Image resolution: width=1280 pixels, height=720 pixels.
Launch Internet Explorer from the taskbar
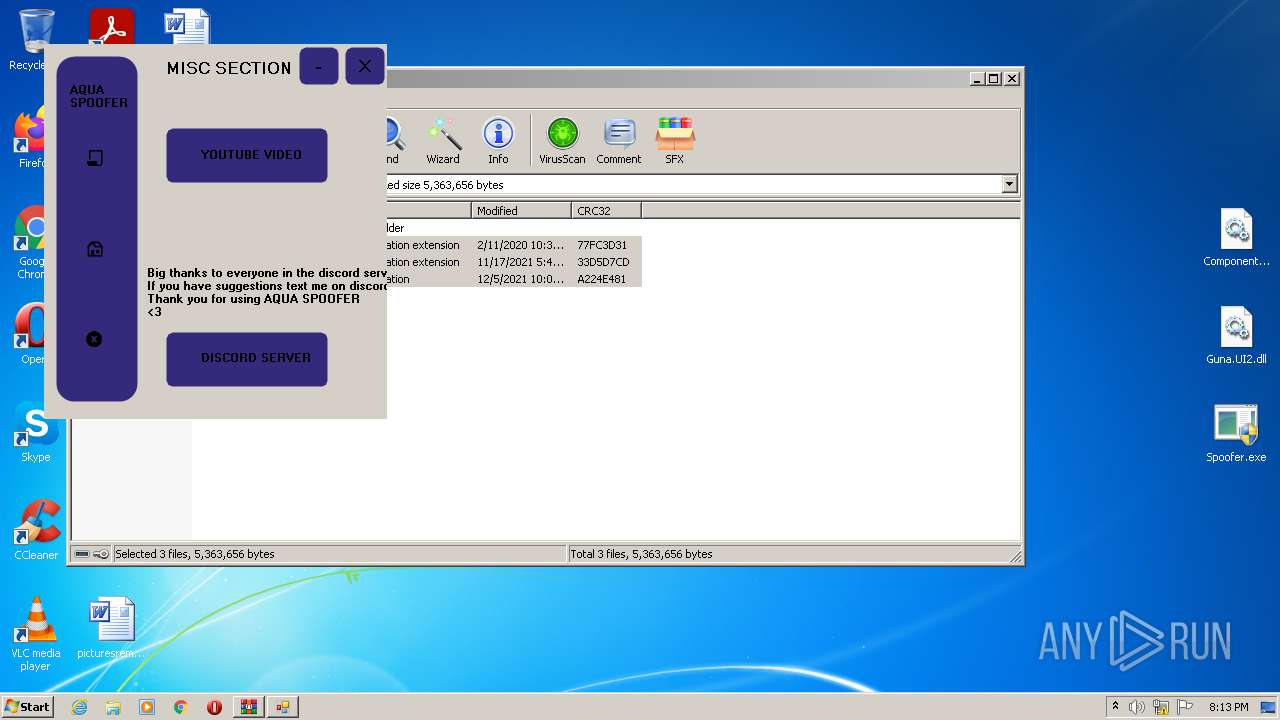79,707
